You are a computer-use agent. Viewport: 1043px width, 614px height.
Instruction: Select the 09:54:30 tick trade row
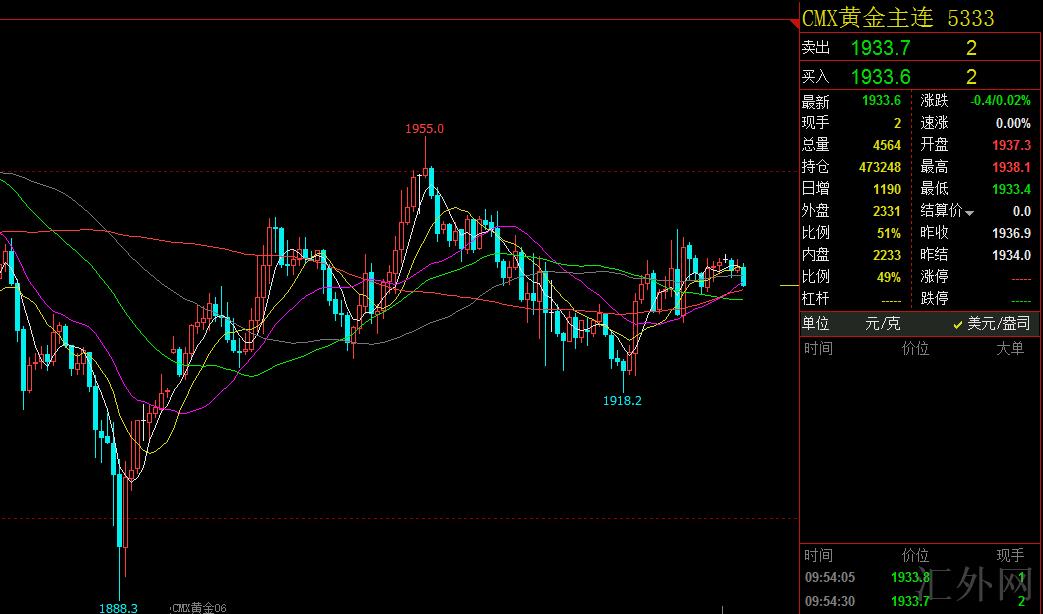[x=920, y=600]
